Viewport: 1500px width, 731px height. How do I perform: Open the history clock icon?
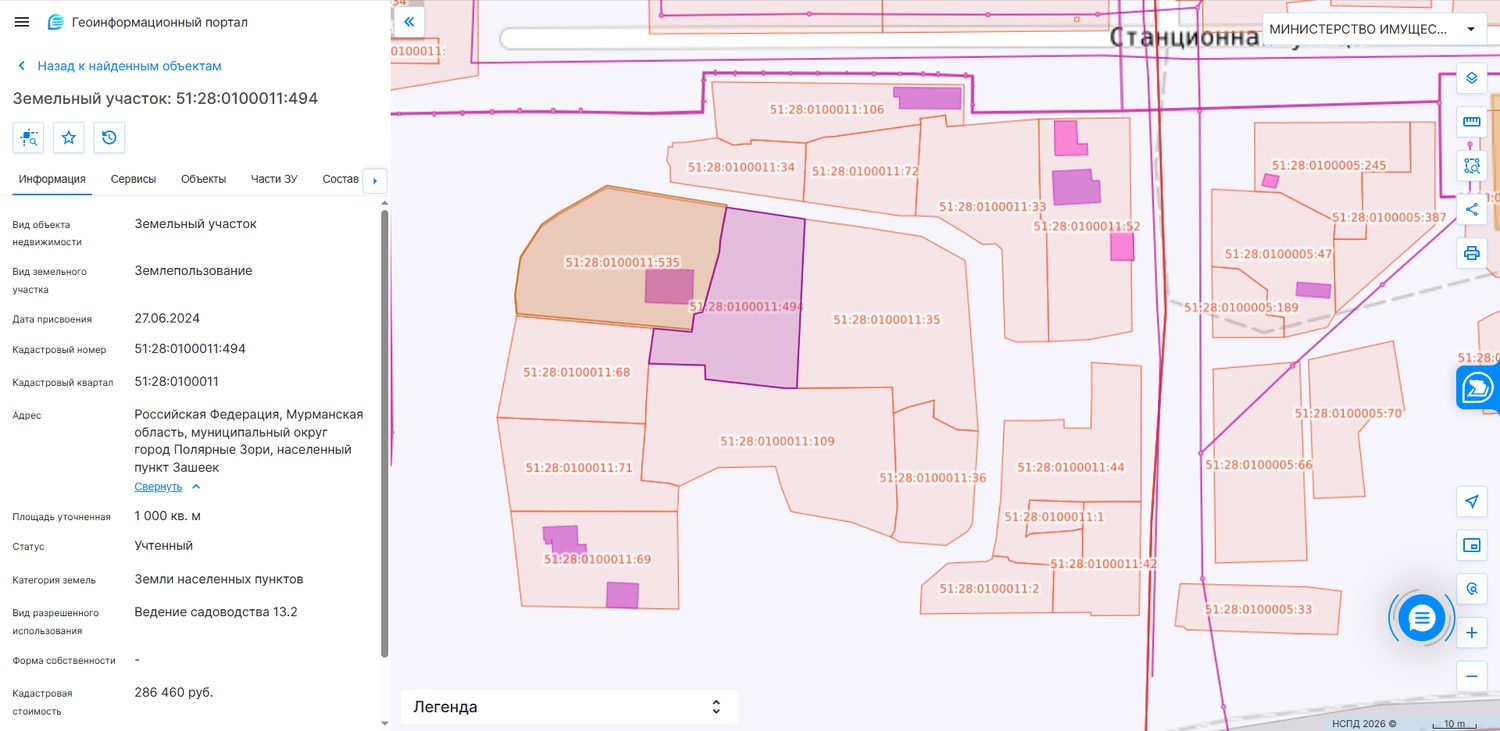pyautogui.click(x=109, y=137)
